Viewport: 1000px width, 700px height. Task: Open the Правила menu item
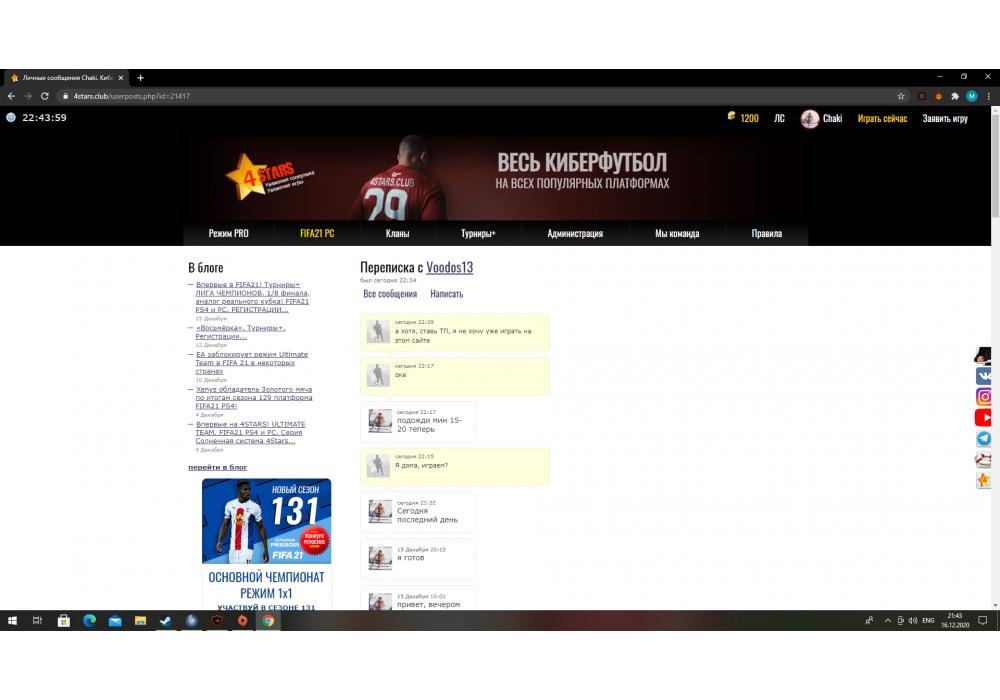pos(767,233)
